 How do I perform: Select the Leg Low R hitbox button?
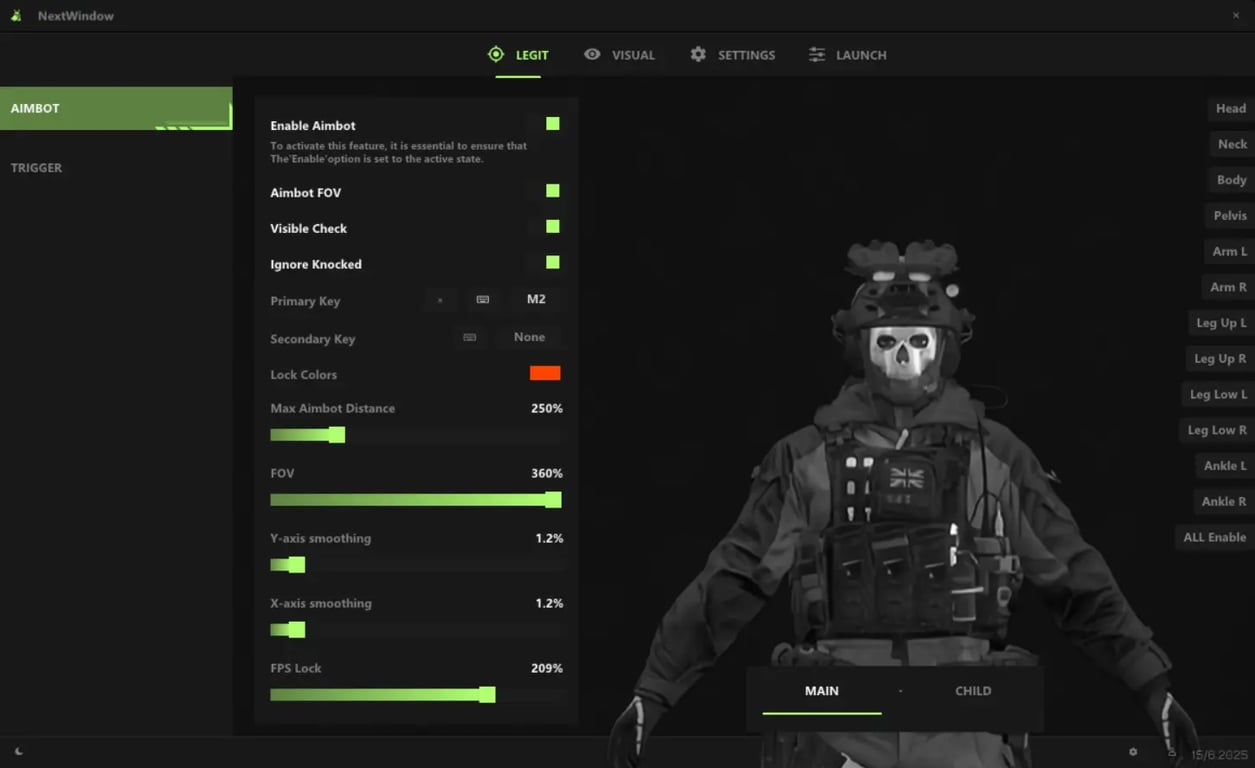(x=1216, y=430)
